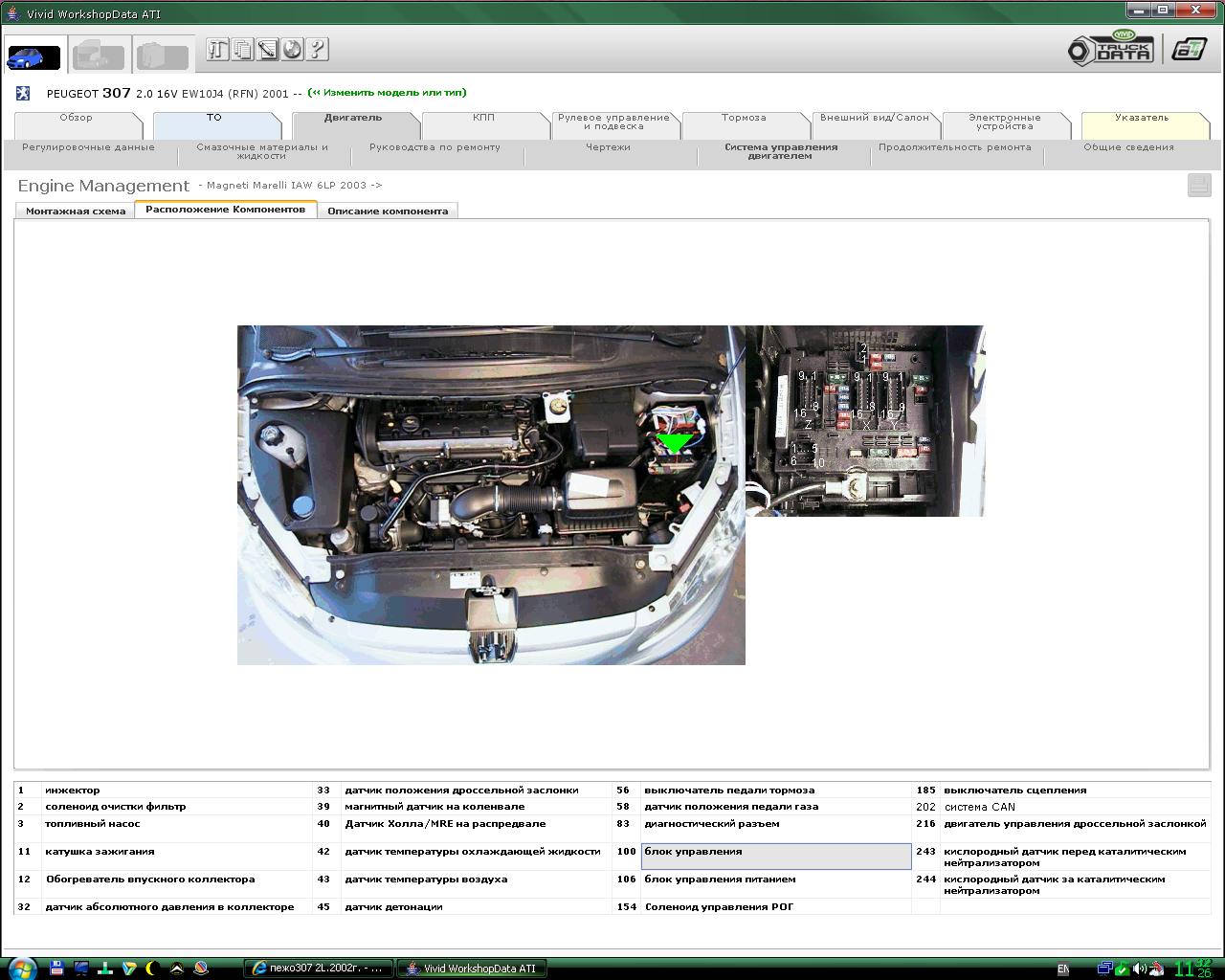The width and height of the screenshot is (1225, 980).
Task: Click the fuse box detail photo
Action: coord(864,421)
